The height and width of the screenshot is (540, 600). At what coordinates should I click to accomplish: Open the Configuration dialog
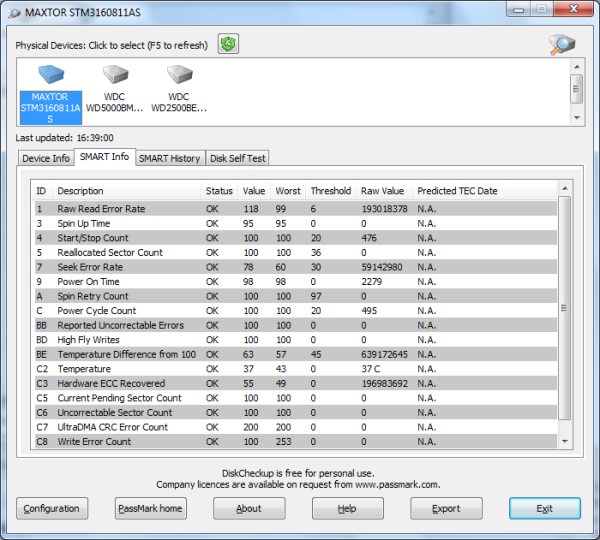click(x=52, y=509)
